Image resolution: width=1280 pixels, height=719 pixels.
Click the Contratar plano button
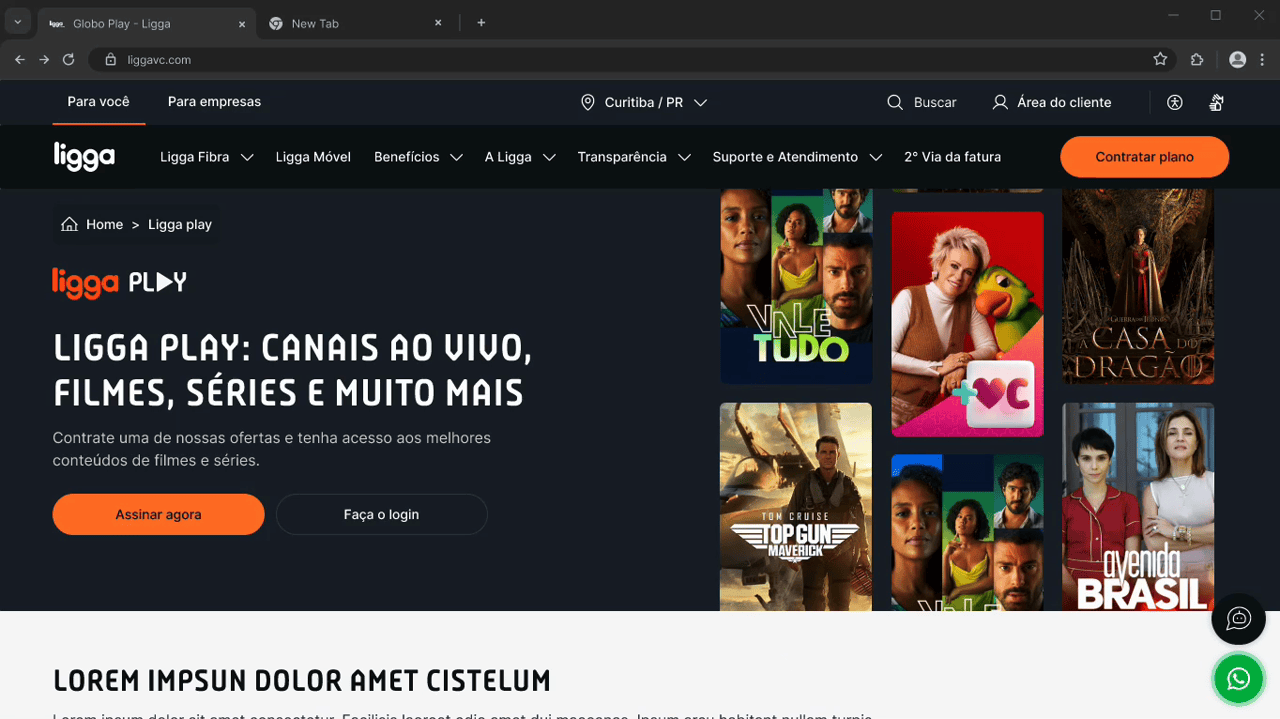(1145, 157)
